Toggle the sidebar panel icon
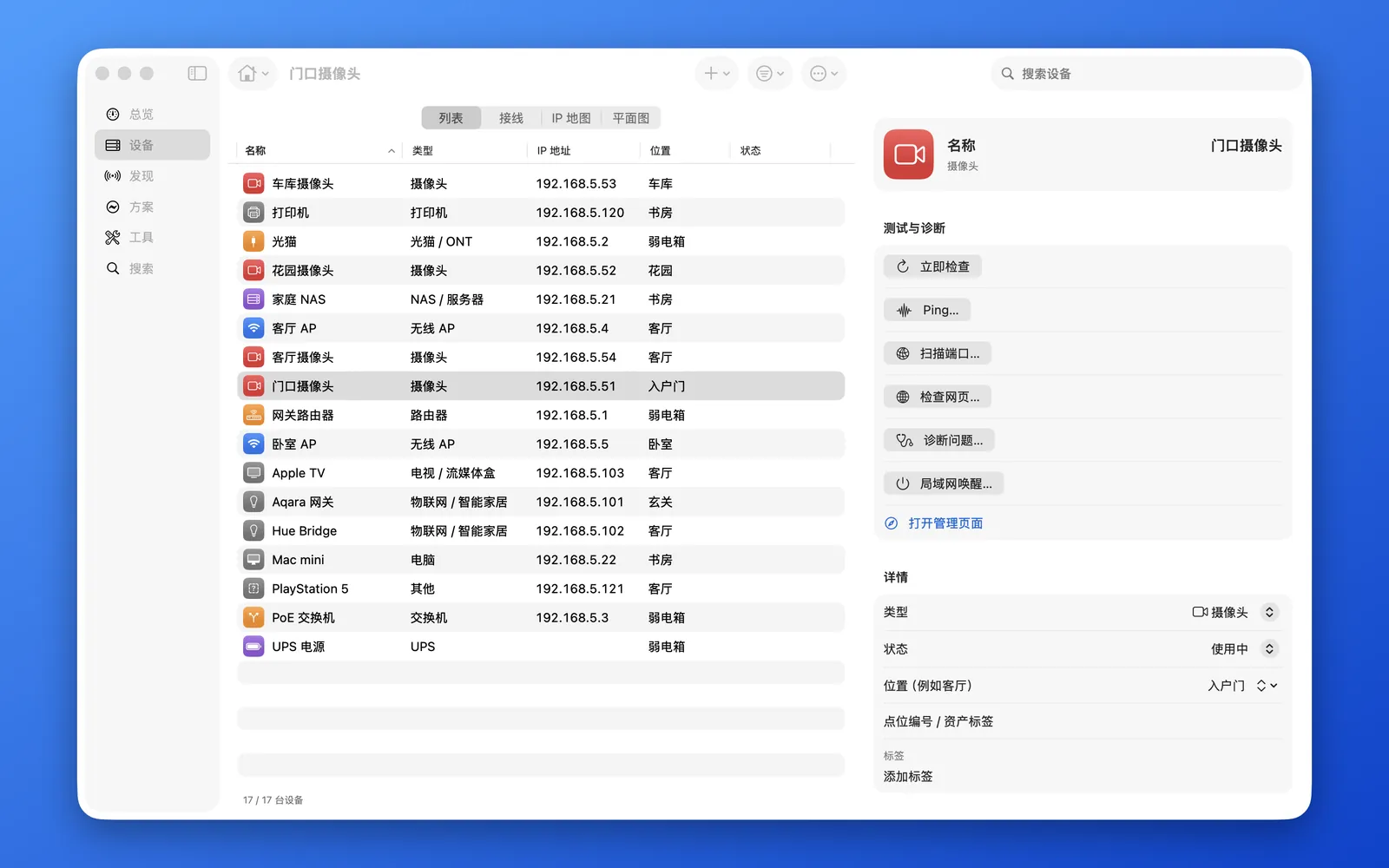Image resolution: width=1389 pixels, height=868 pixels. coord(197,74)
